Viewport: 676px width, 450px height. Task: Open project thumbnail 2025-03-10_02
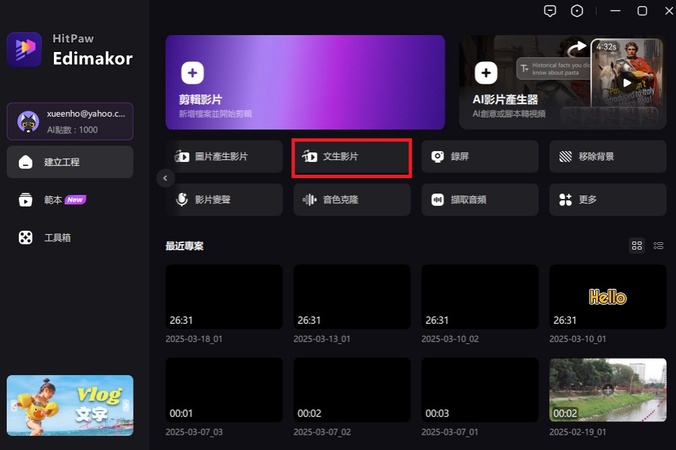[480, 297]
